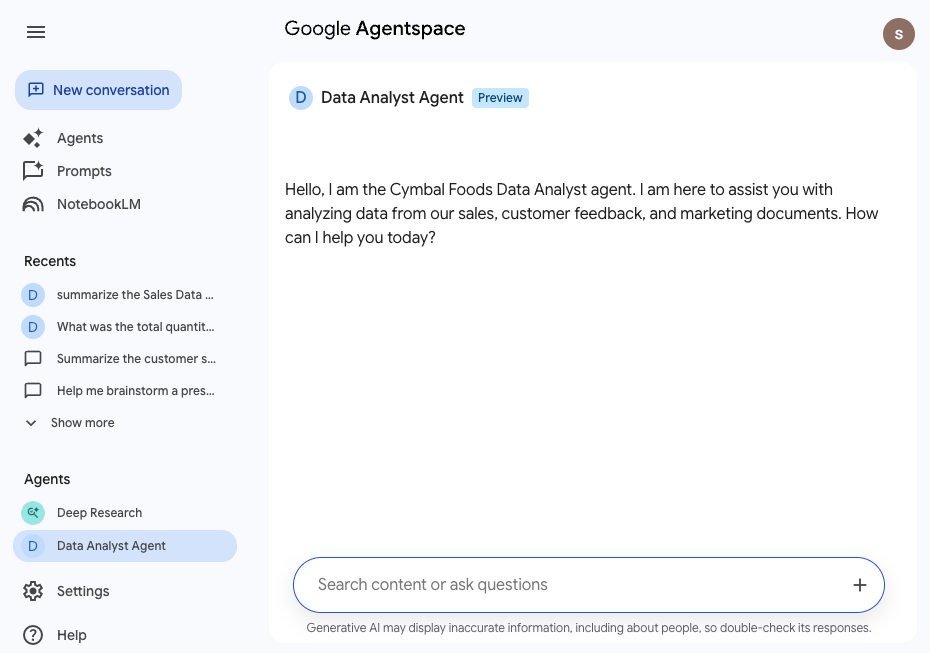Click the NotebookLM icon
Image resolution: width=930 pixels, height=653 pixels.
point(33,204)
